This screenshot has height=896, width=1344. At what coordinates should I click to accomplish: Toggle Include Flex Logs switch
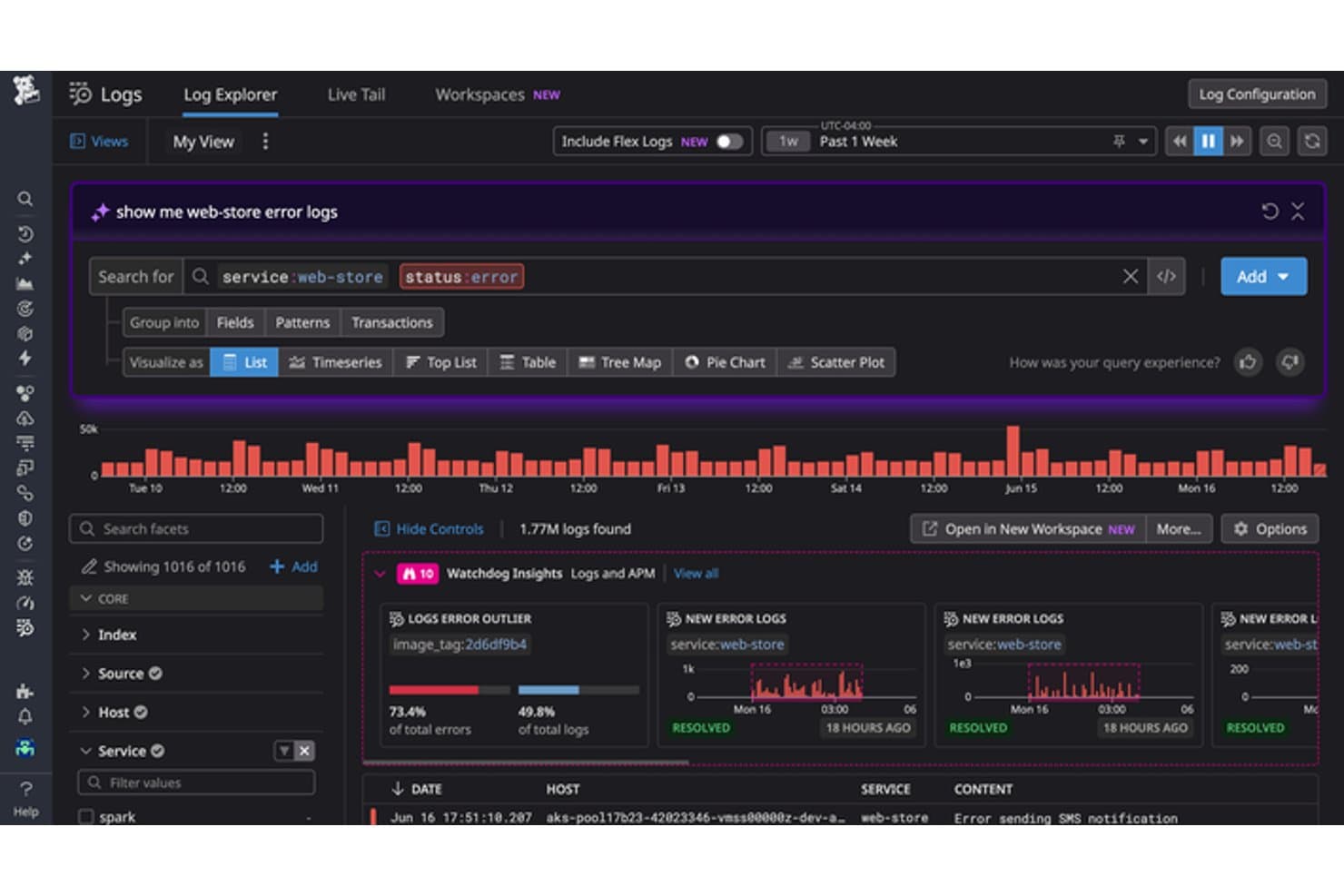coord(729,142)
